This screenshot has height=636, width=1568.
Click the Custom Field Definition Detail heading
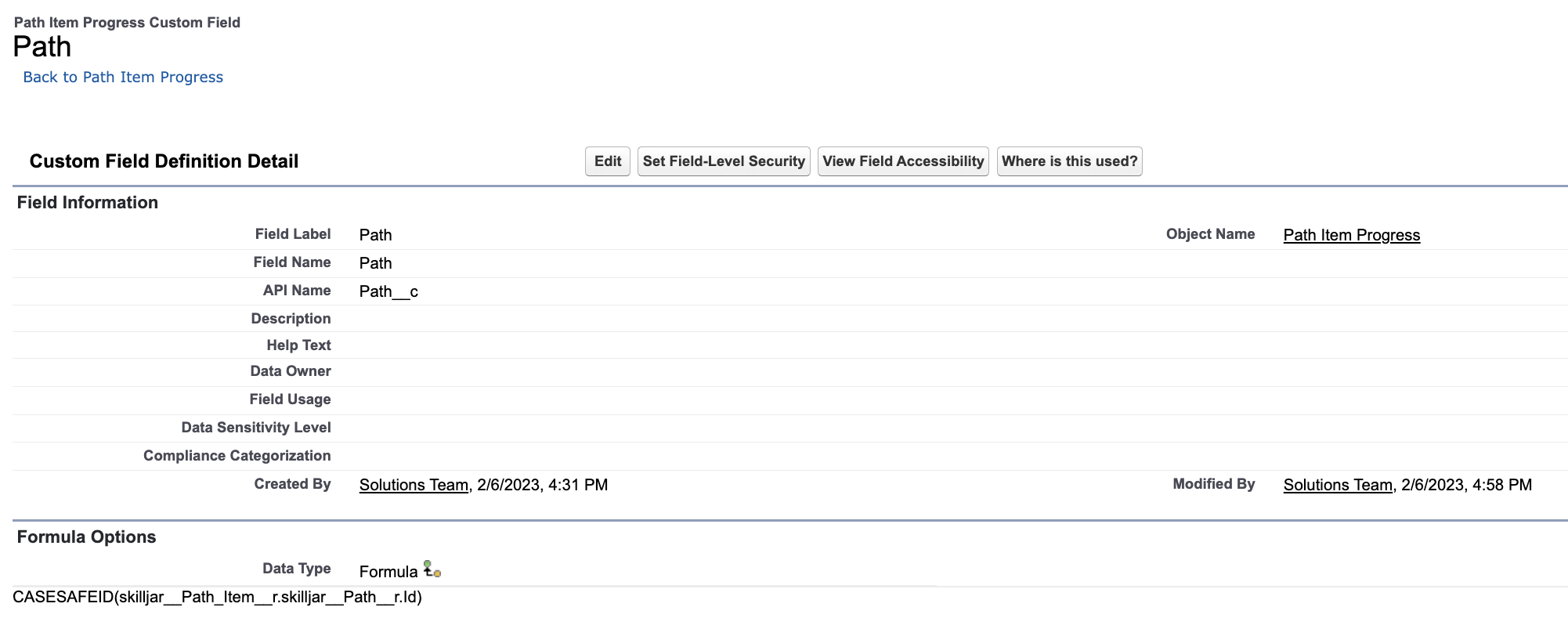pos(164,161)
